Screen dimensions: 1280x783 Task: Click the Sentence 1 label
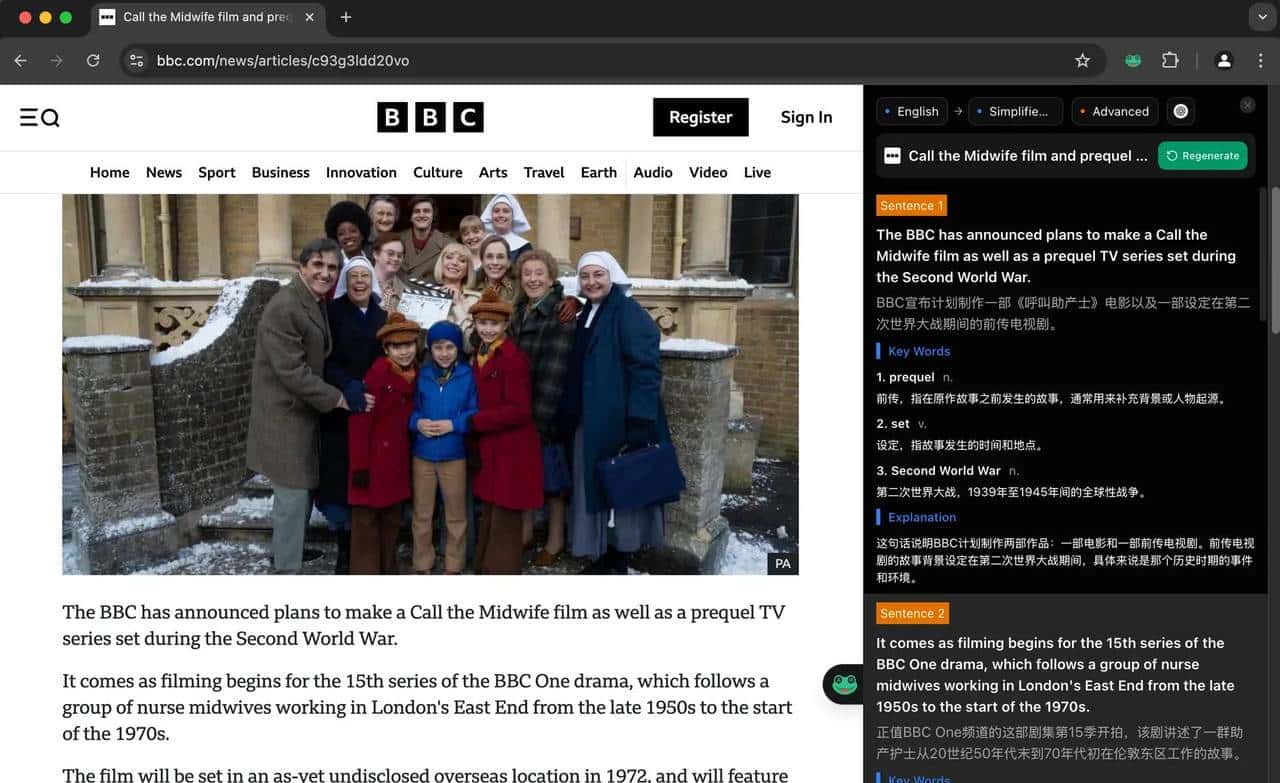(x=911, y=206)
